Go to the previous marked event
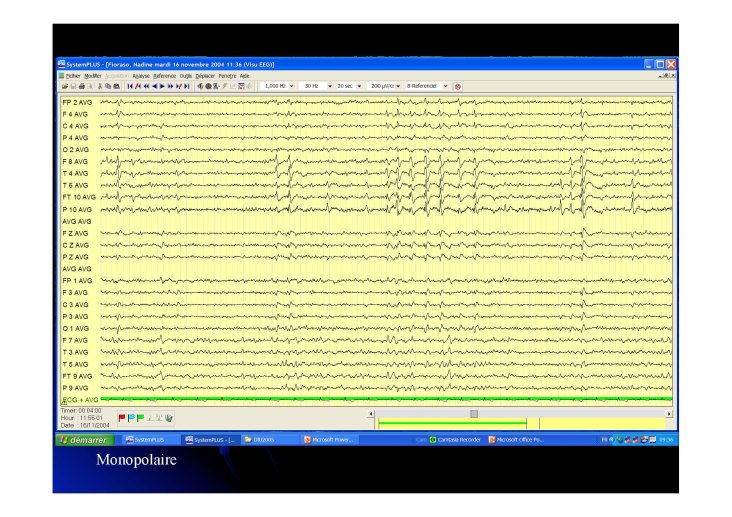 [x=138, y=86]
